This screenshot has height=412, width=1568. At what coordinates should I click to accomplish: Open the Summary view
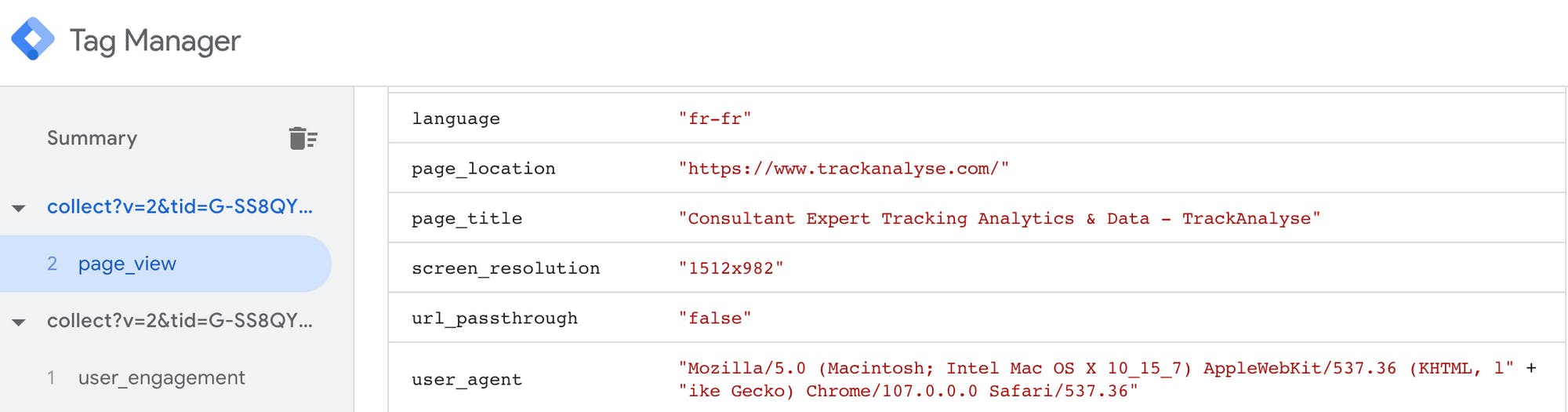[92, 138]
